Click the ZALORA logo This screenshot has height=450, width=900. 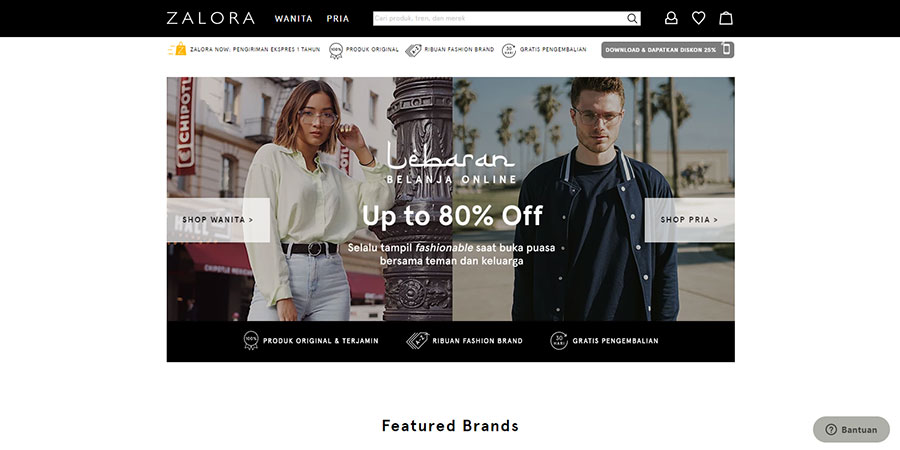pos(211,18)
